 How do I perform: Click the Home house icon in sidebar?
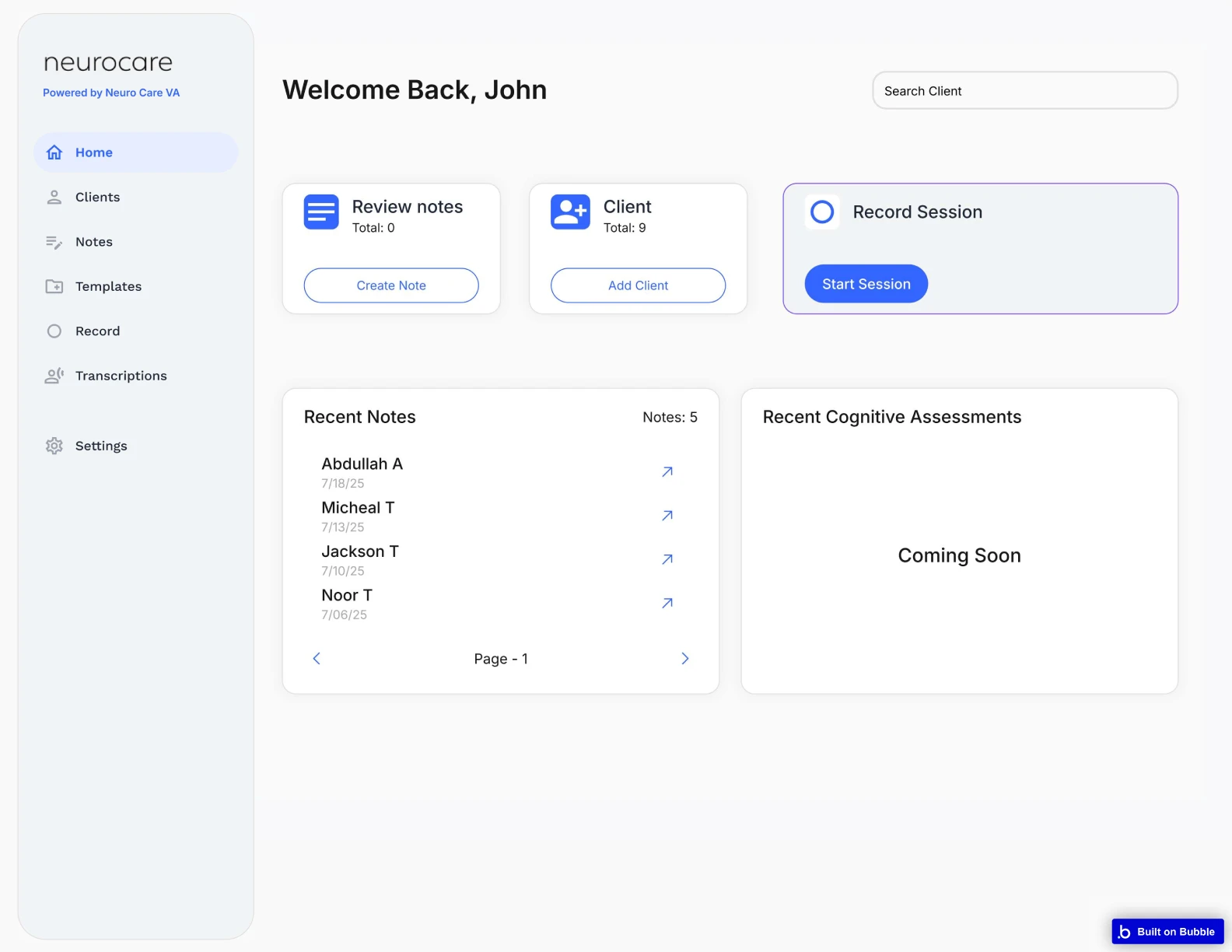coord(54,152)
